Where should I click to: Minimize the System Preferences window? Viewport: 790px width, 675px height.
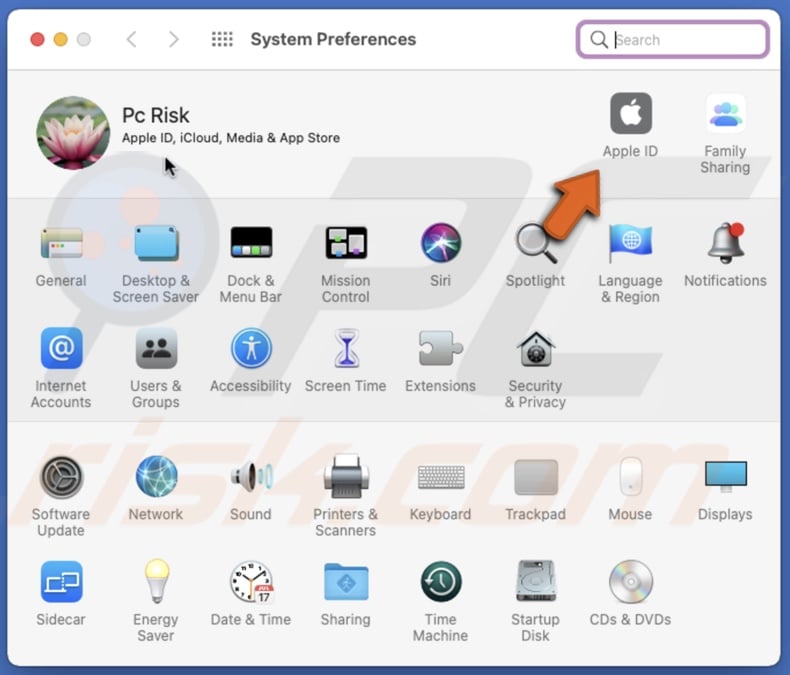point(60,39)
